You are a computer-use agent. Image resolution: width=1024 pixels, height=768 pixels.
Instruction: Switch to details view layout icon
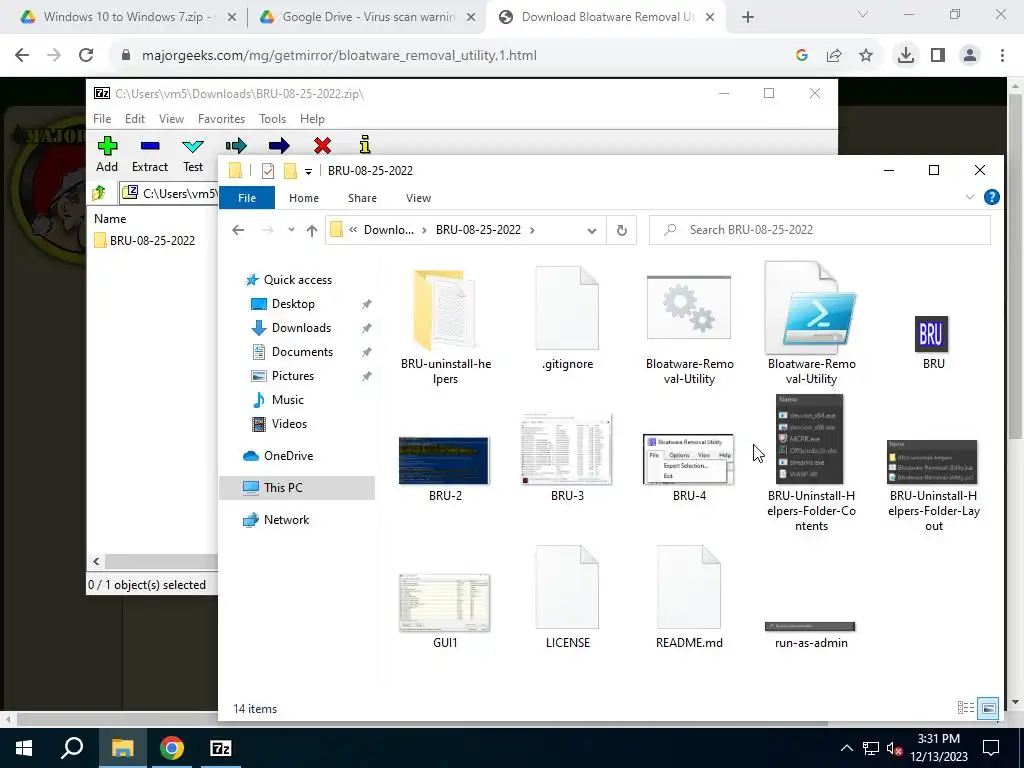click(966, 708)
